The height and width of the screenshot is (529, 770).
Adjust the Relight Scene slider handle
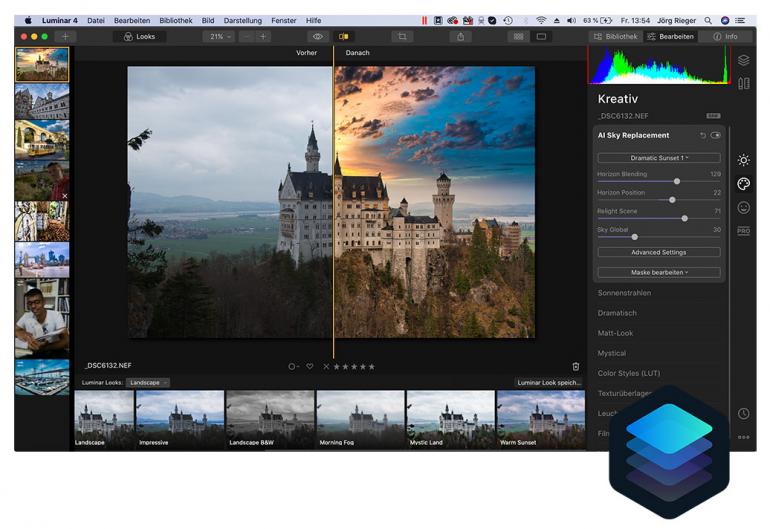tap(685, 218)
